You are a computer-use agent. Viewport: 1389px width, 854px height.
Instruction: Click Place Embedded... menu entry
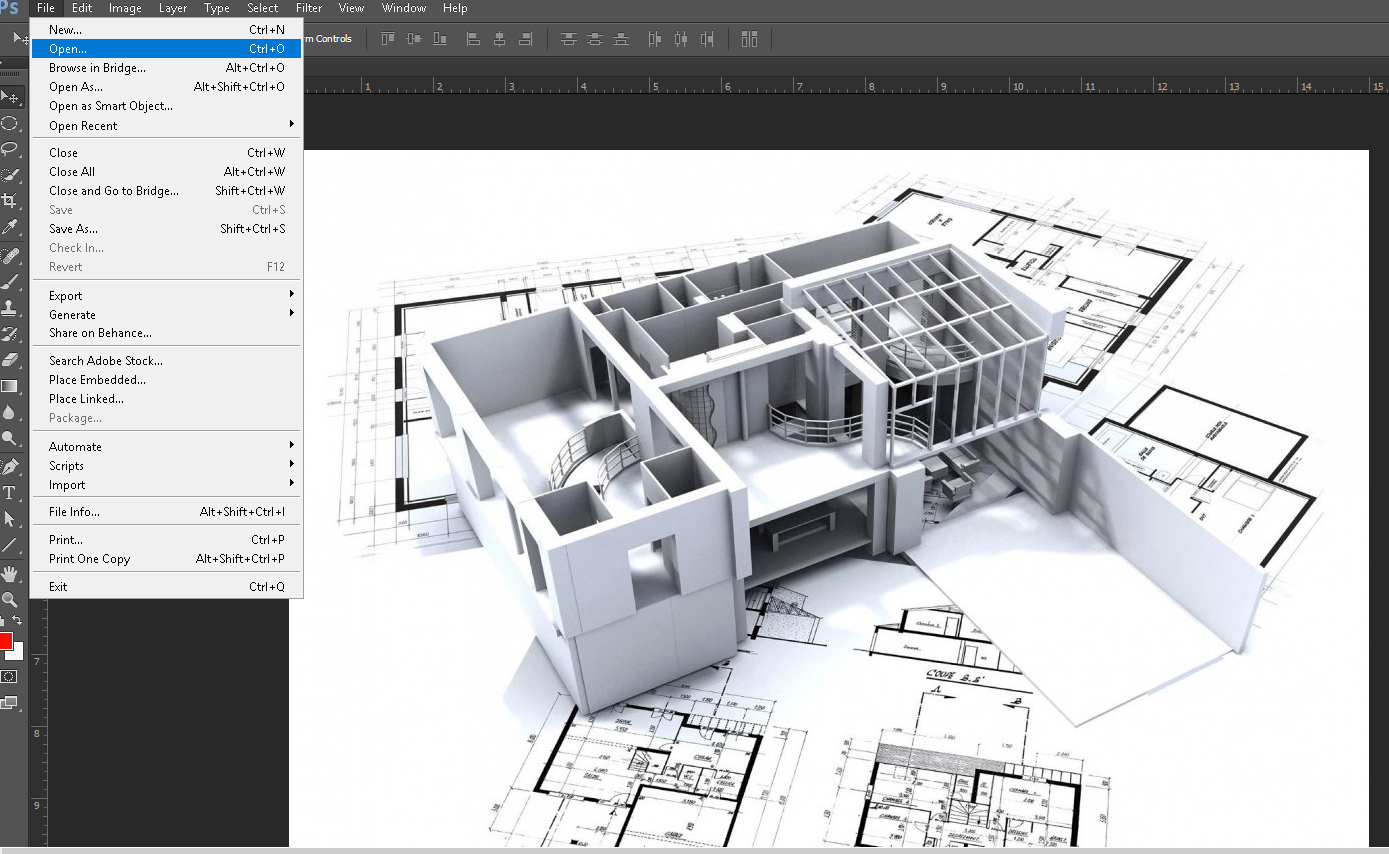(97, 380)
